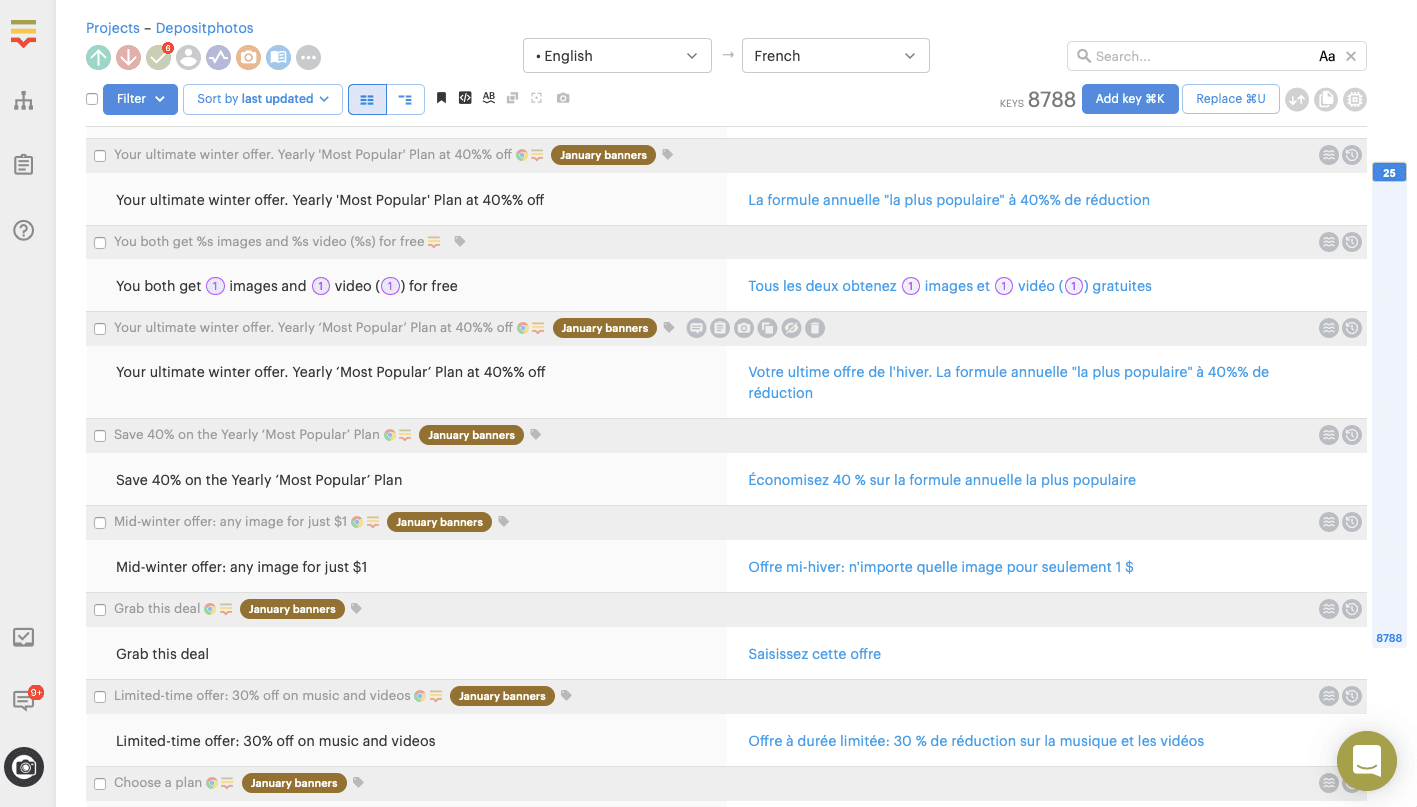Click the trash icon on the highlighted key row

tap(815, 328)
